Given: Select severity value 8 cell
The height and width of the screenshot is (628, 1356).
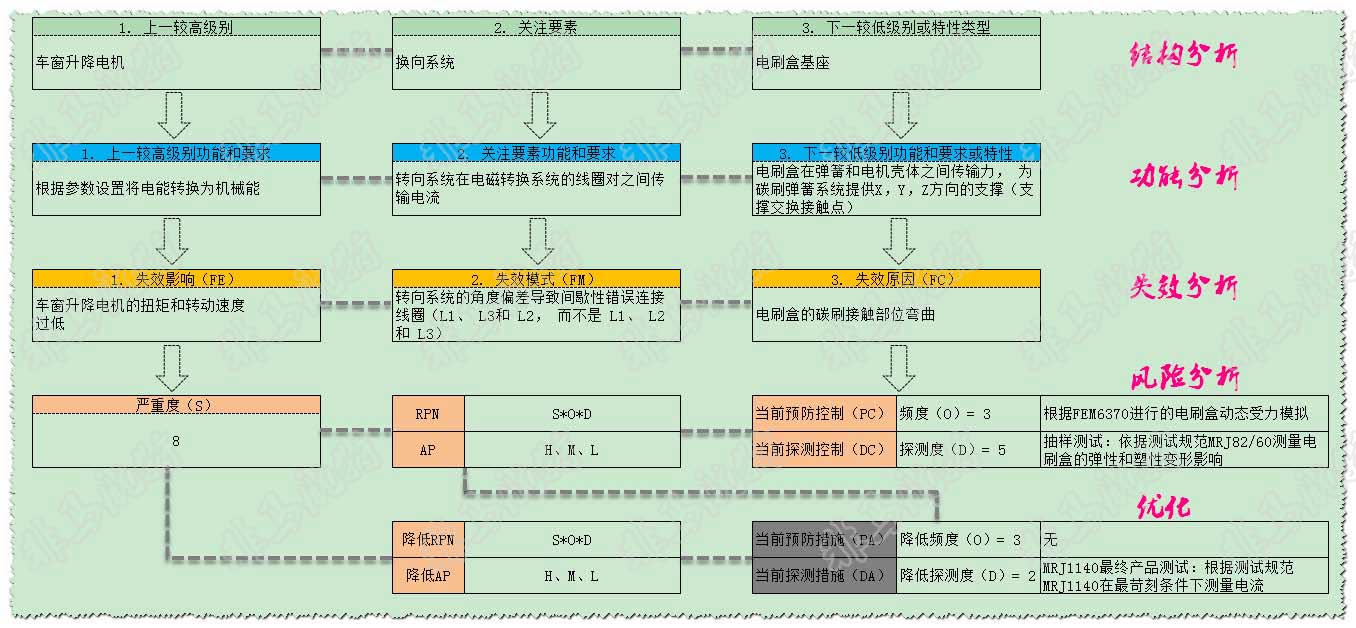Looking at the screenshot, I should click(x=176, y=440).
